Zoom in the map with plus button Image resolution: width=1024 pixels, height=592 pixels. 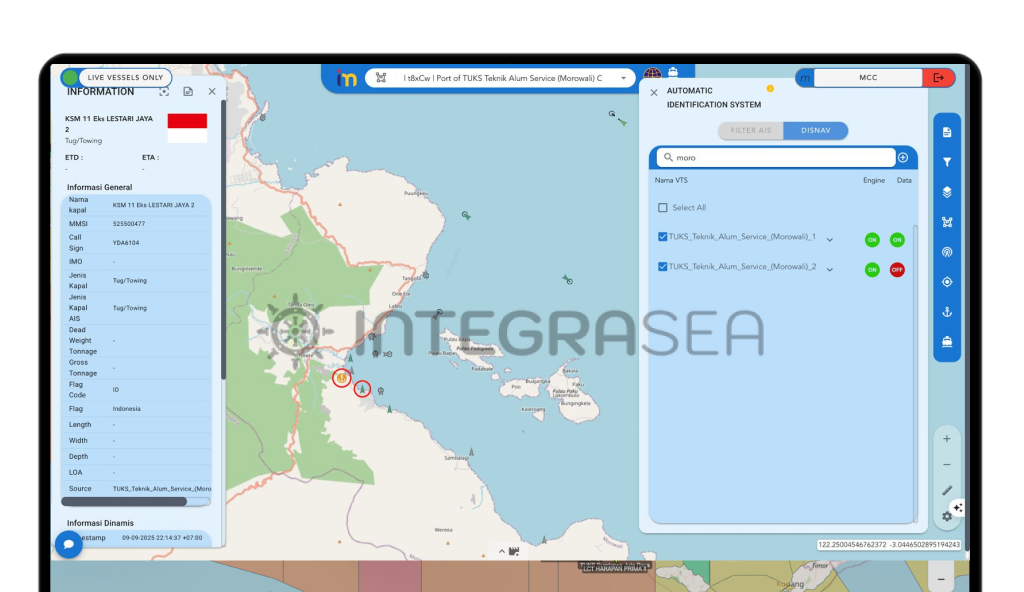pyautogui.click(x=946, y=439)
